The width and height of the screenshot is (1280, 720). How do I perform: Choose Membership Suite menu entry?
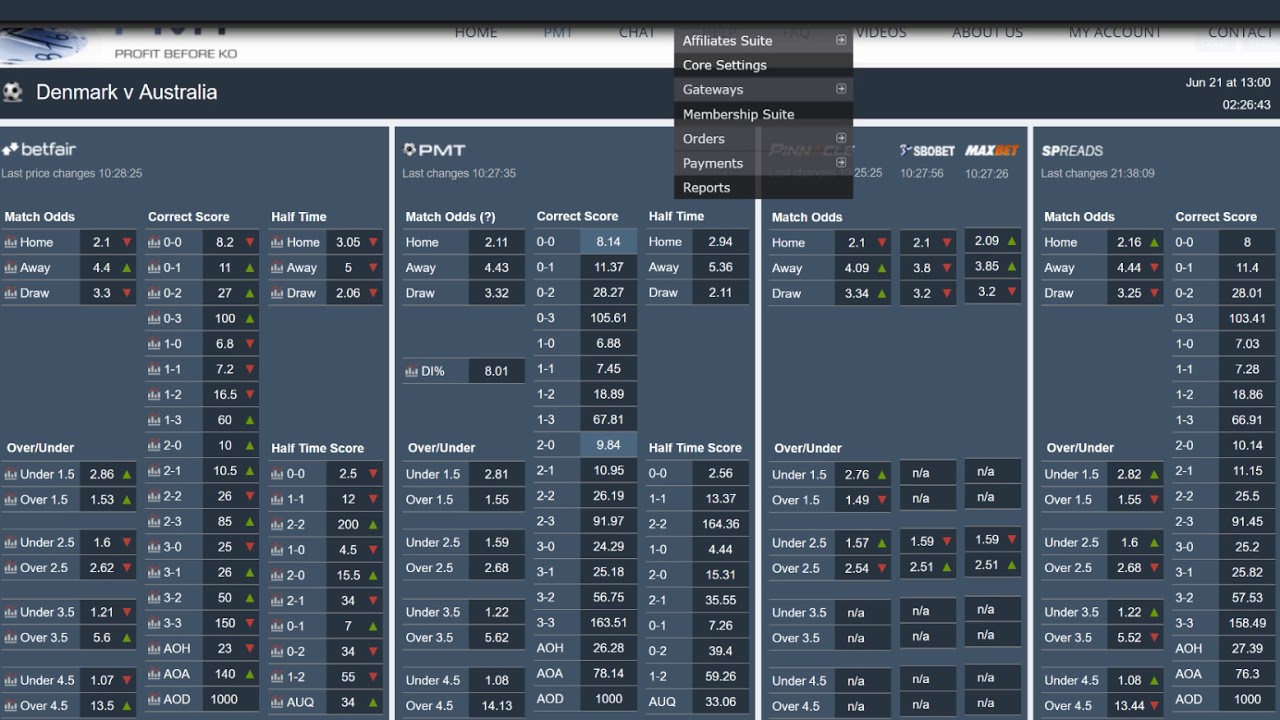763,114
